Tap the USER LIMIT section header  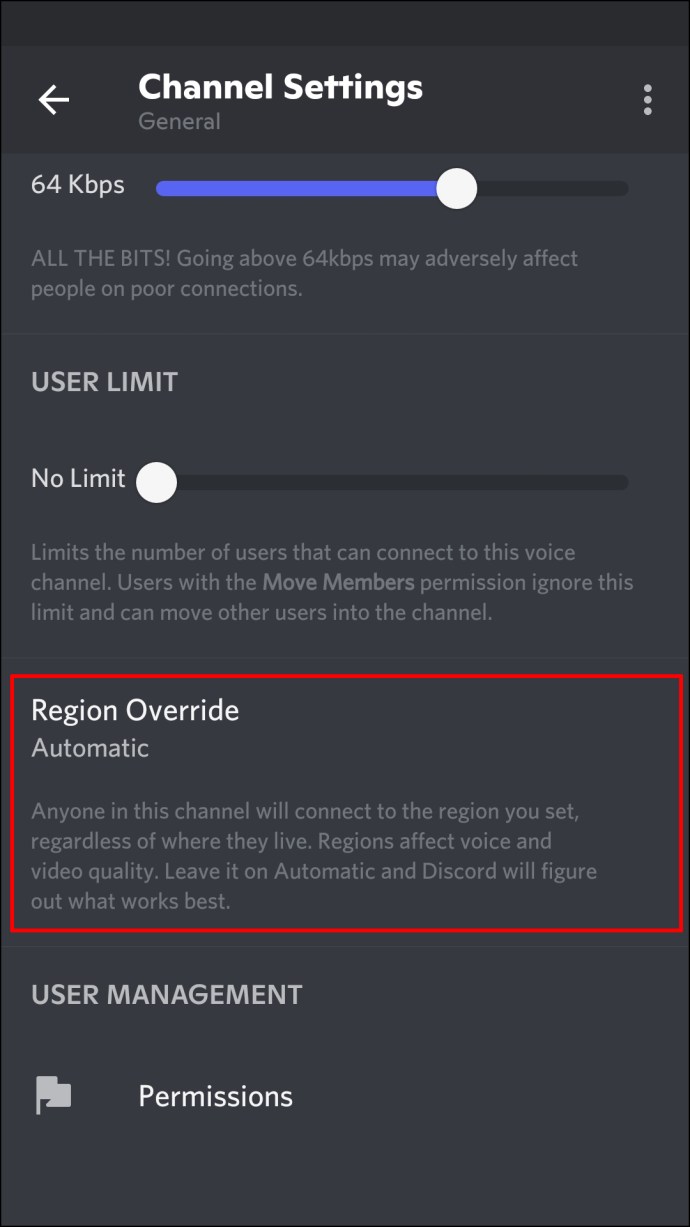pos(104,381)
